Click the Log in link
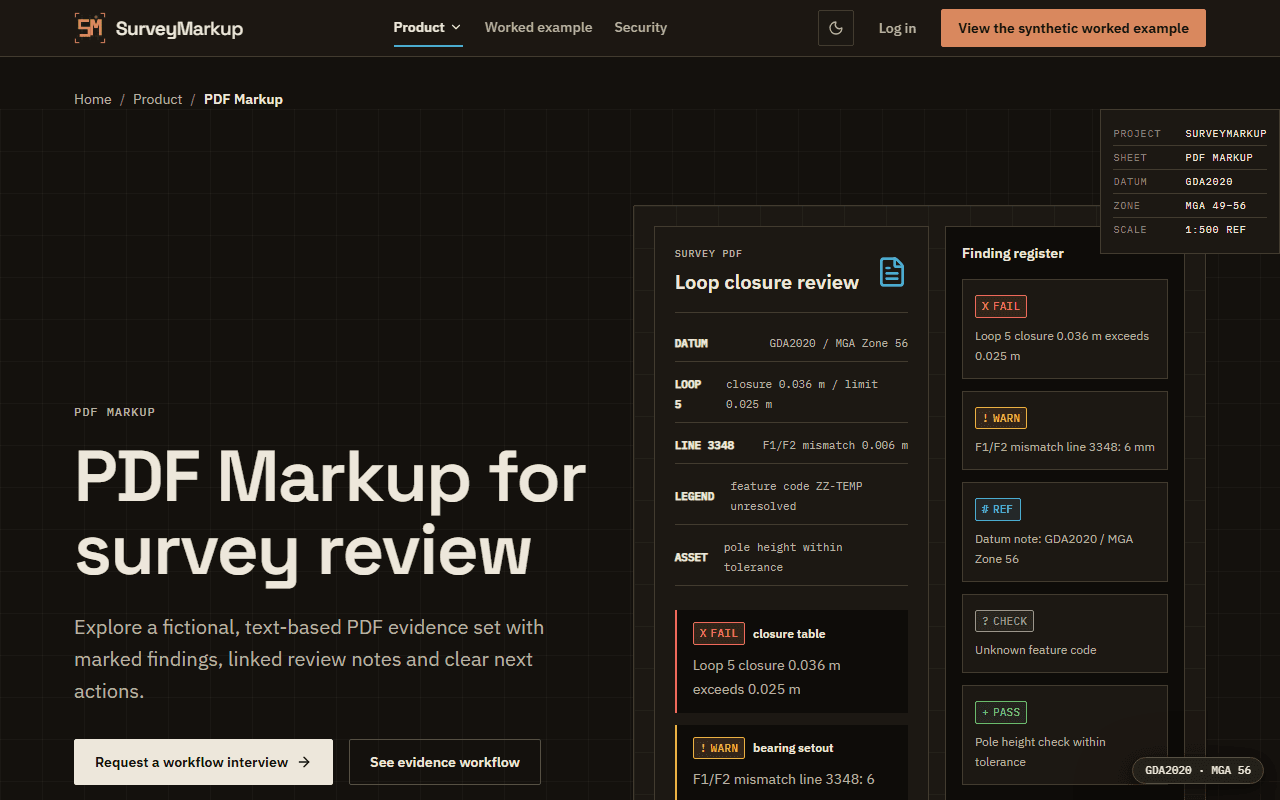1280x800 pixels. pos(897,28)
